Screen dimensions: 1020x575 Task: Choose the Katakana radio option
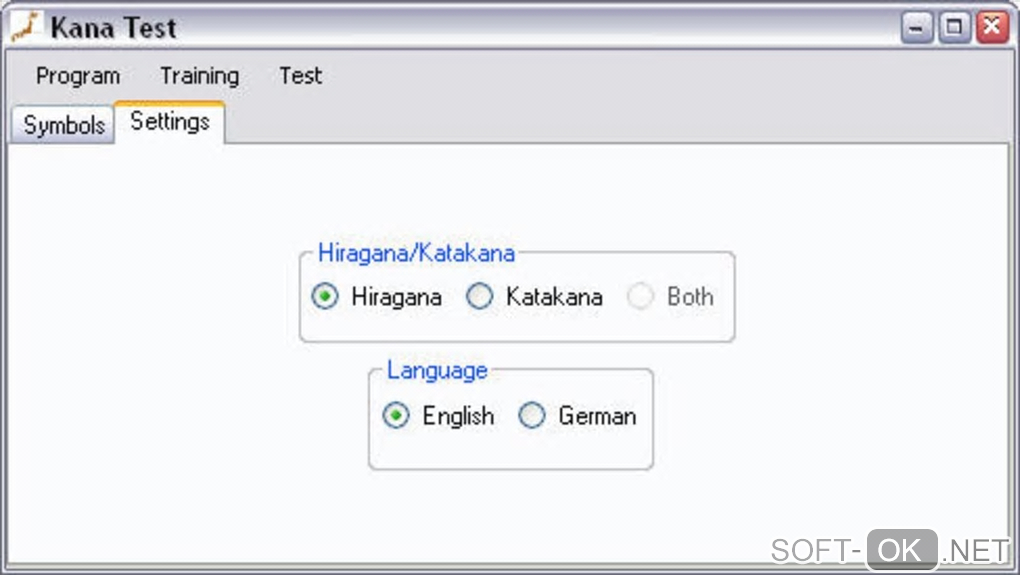tap(481, 297)
